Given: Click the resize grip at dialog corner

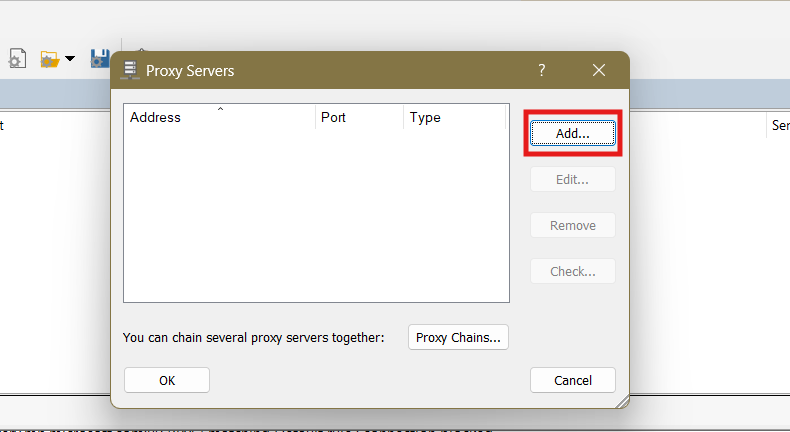Looking at the screenshot, I should coord(622,401).
